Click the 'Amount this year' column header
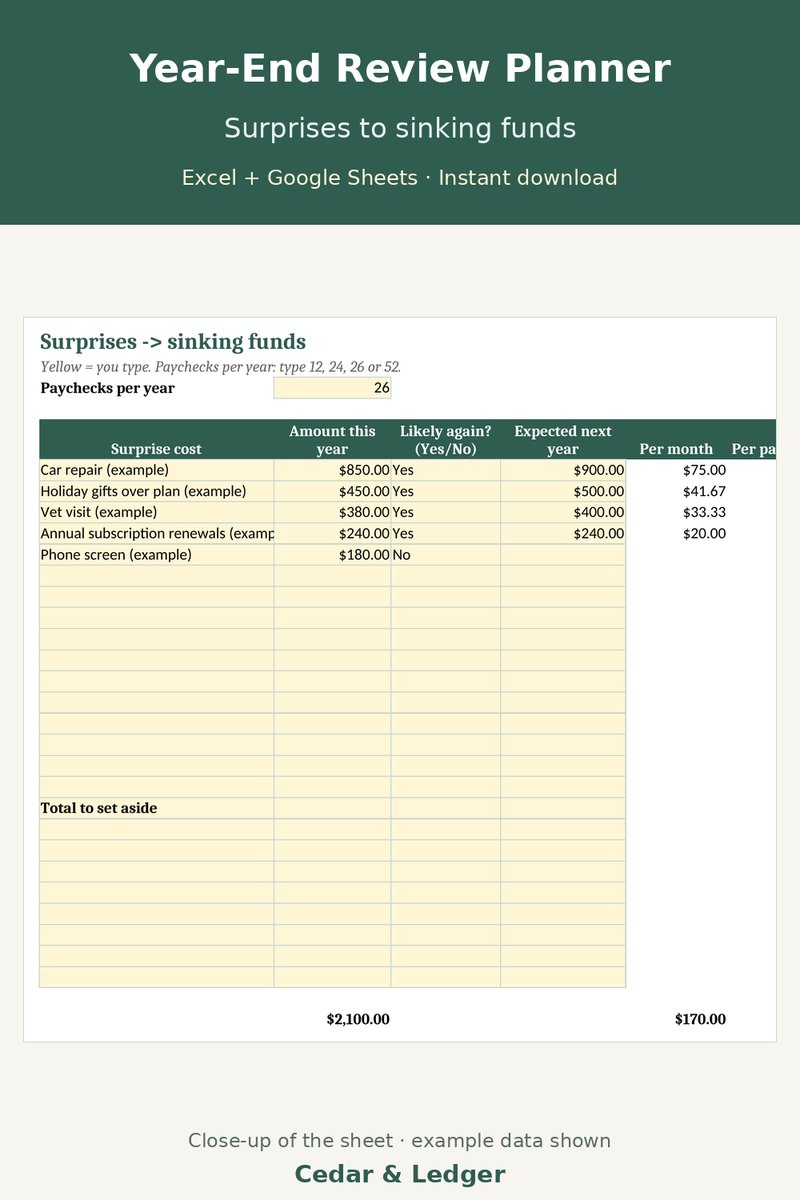This screenshot has height=1200, width=800. coord(332,440)
